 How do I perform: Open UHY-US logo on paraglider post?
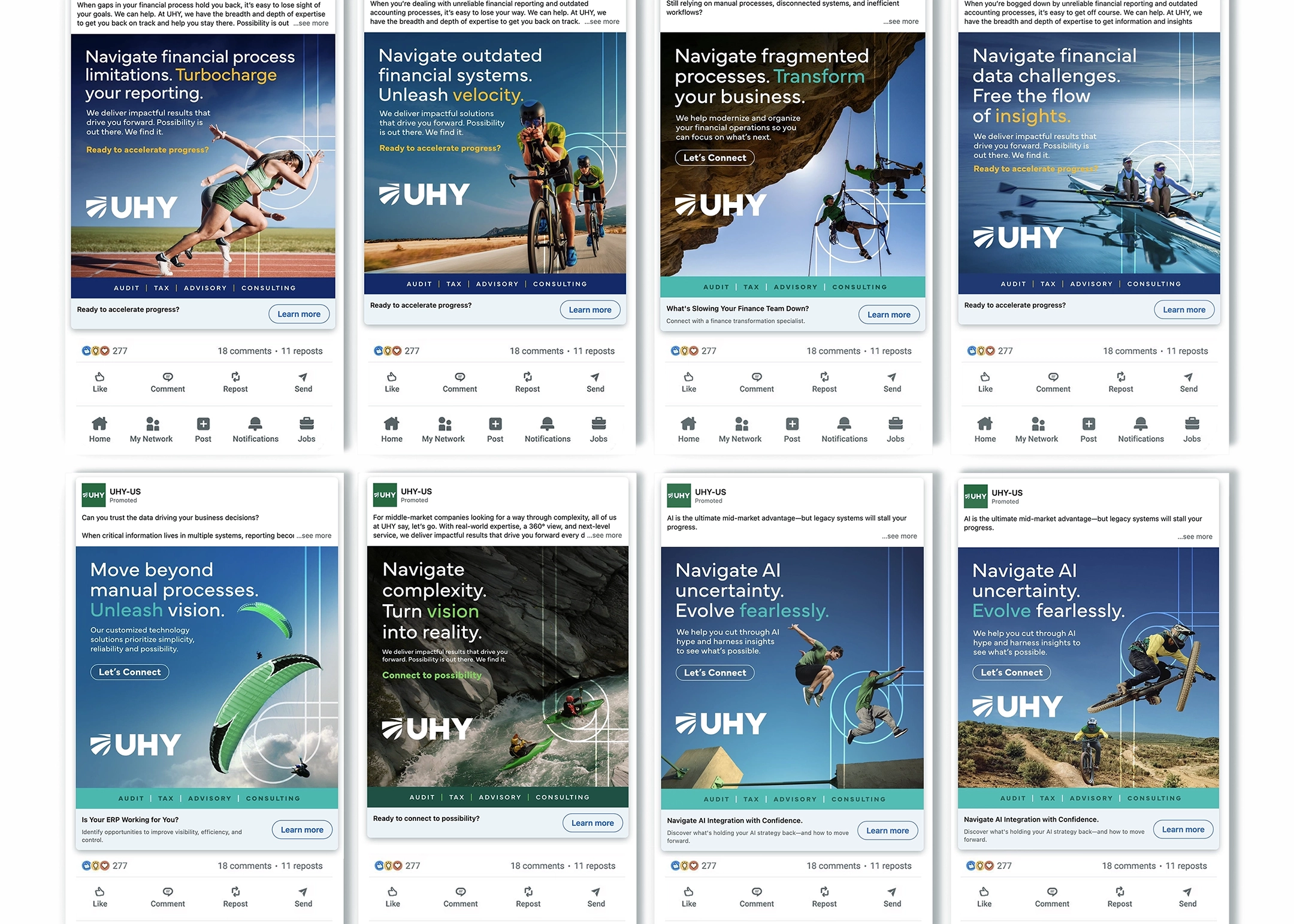coord(93,495)
